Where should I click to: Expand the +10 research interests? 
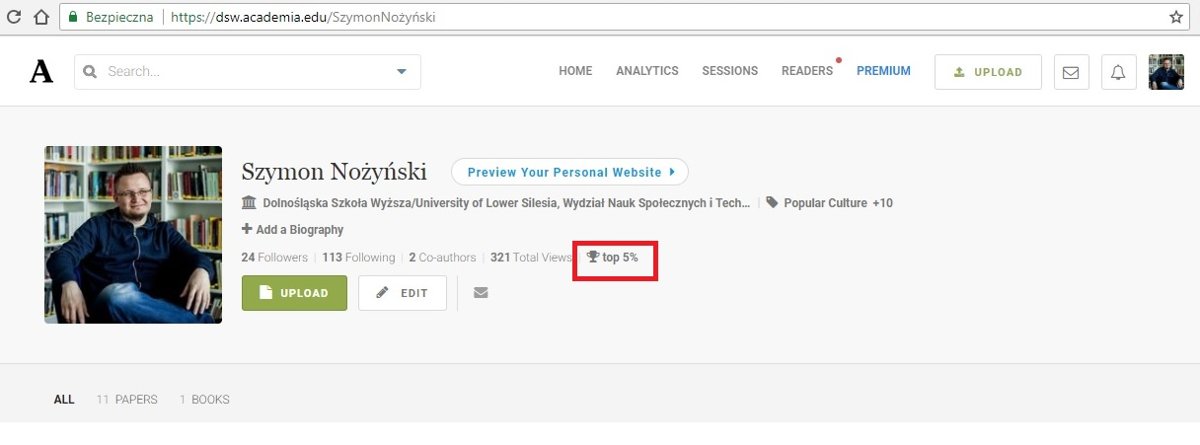[x=882, y=203]
